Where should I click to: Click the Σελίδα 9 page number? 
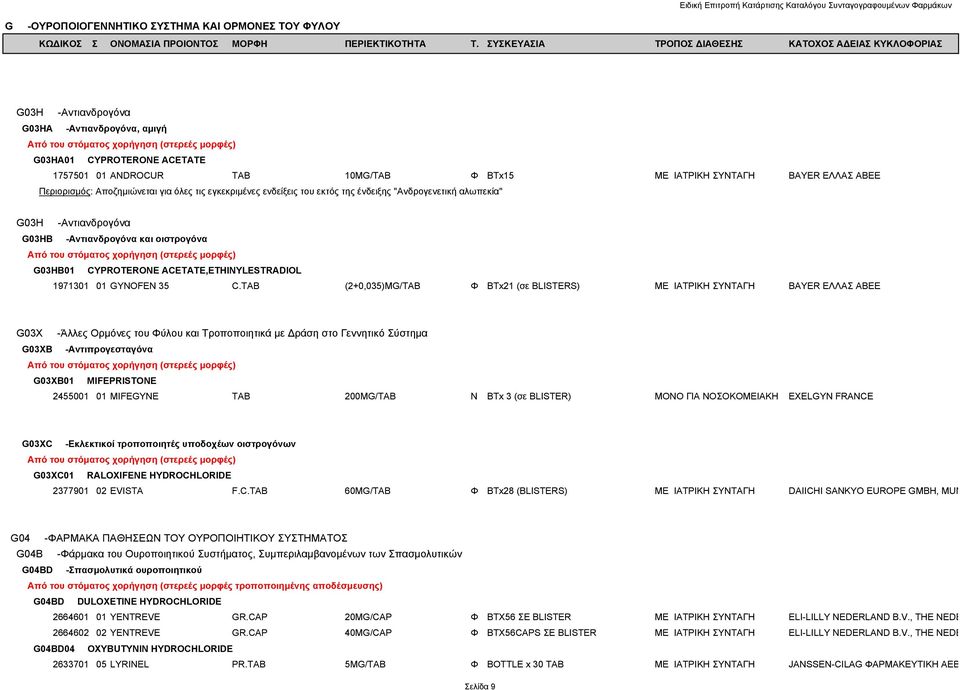pyautogui.click(x=480, y=686)
